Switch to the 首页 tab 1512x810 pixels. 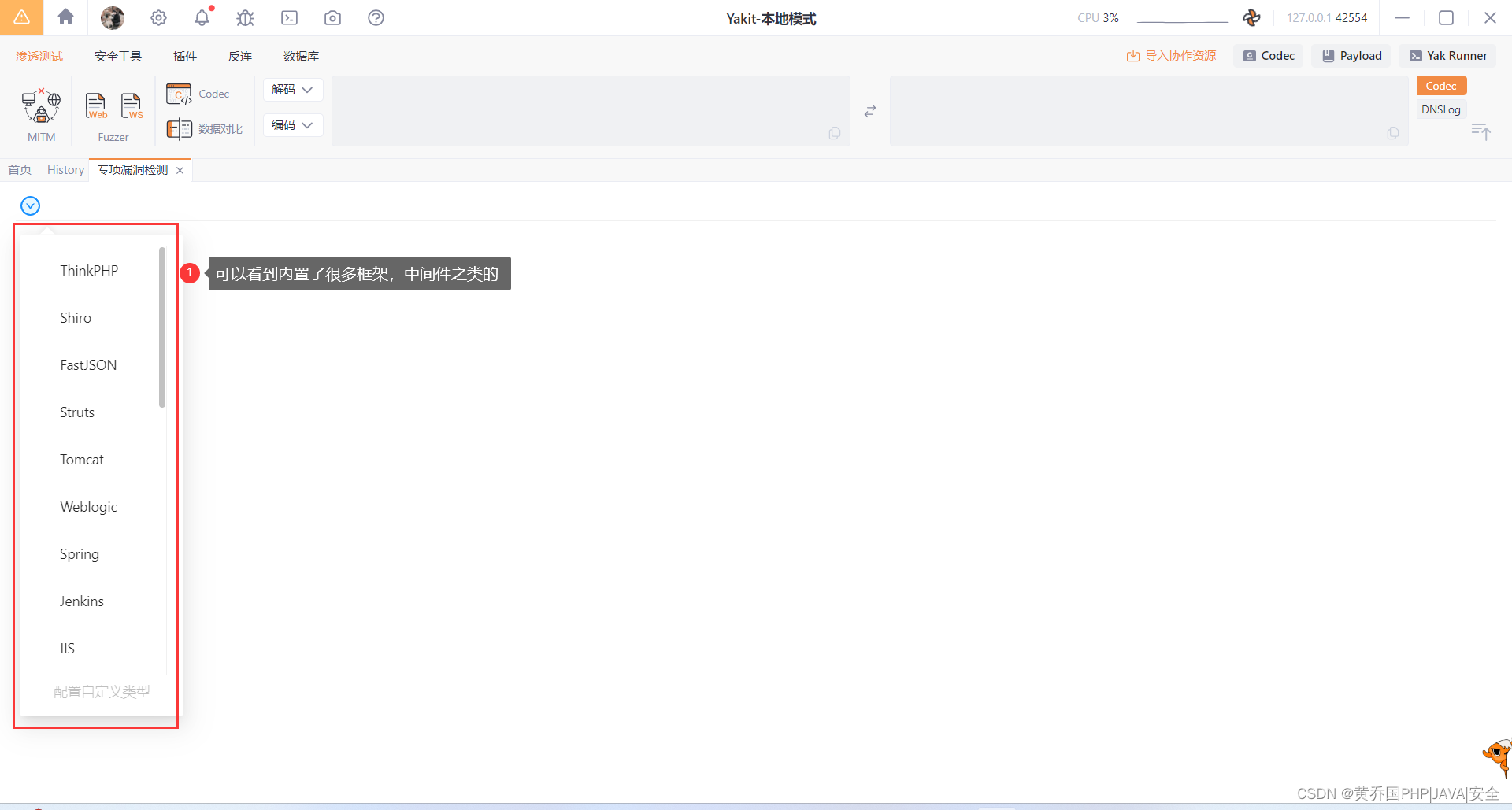(20, 170)
